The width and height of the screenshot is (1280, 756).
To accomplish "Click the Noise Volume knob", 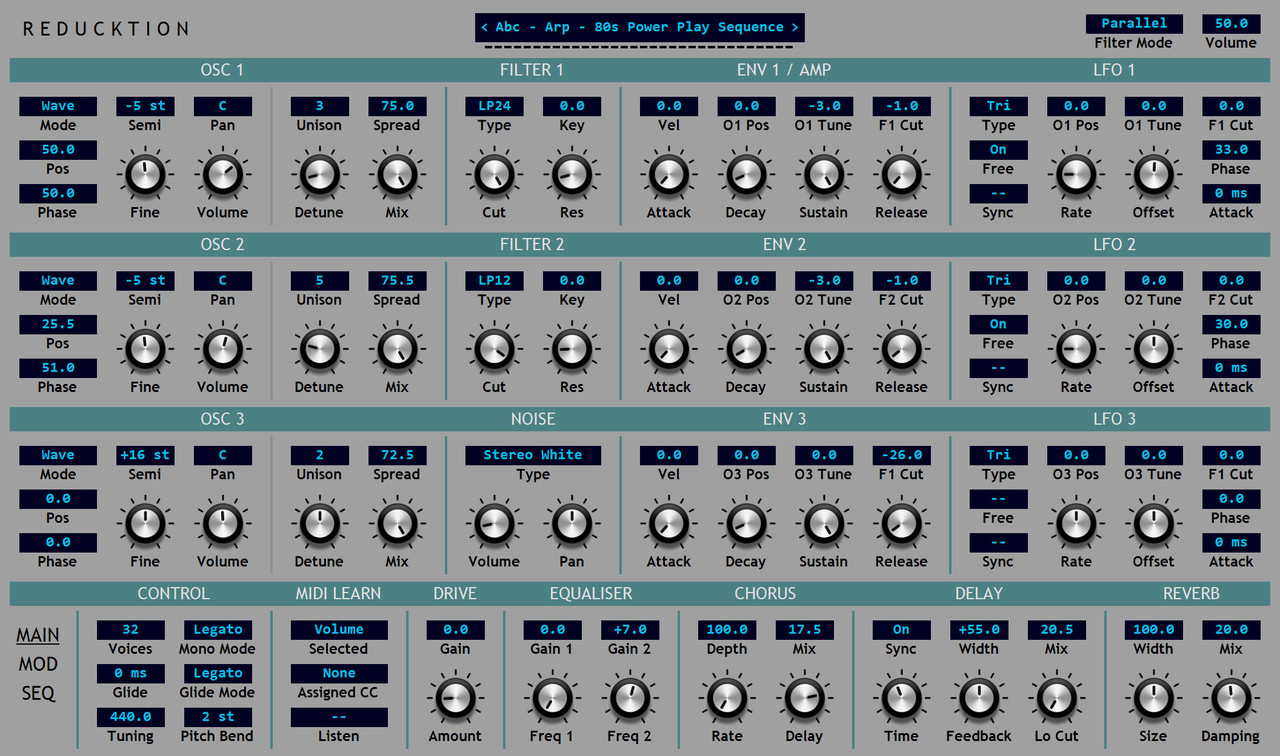I will (494, 524).
